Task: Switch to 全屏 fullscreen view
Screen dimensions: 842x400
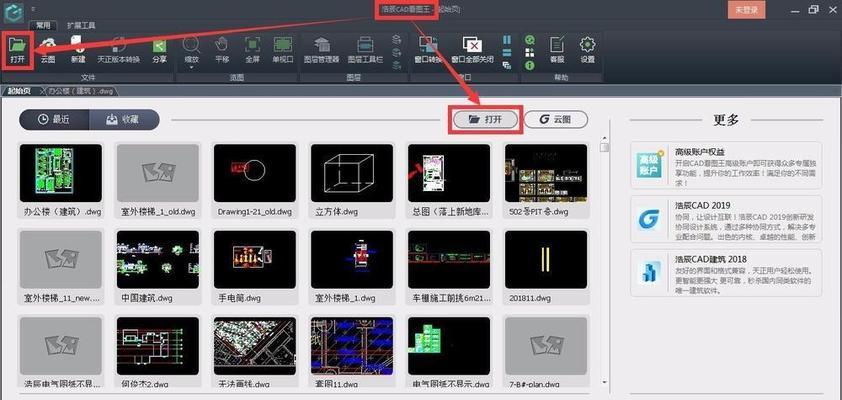Action: click(x=252, y=49)
